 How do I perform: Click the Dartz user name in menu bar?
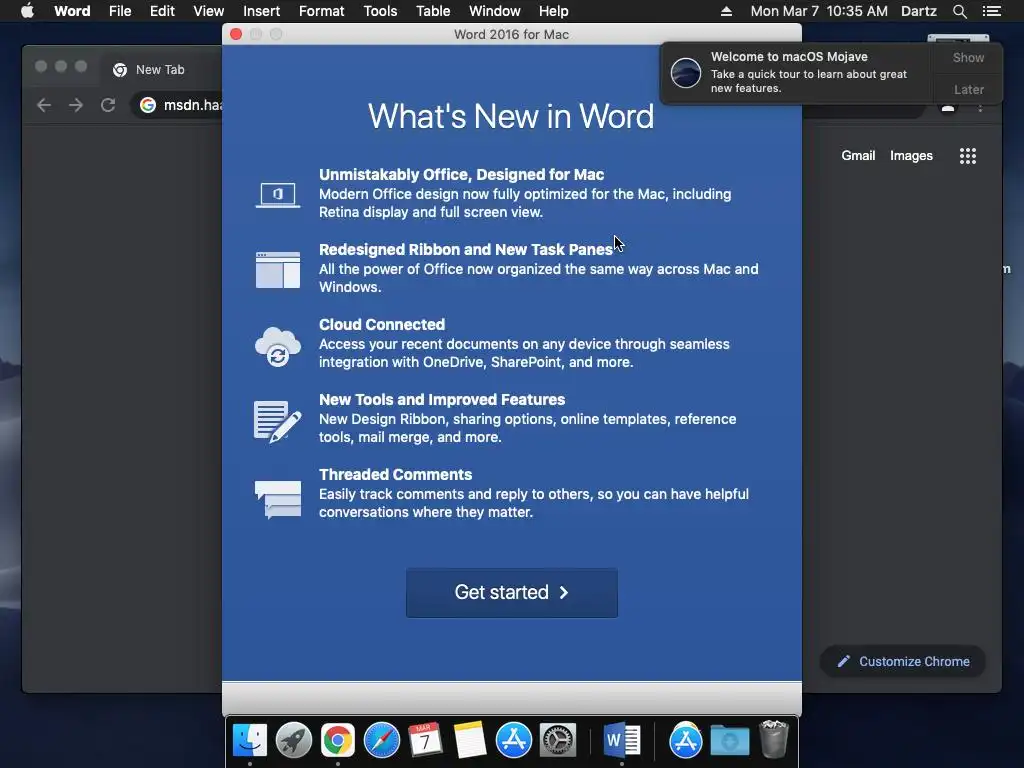coord(918,11)
